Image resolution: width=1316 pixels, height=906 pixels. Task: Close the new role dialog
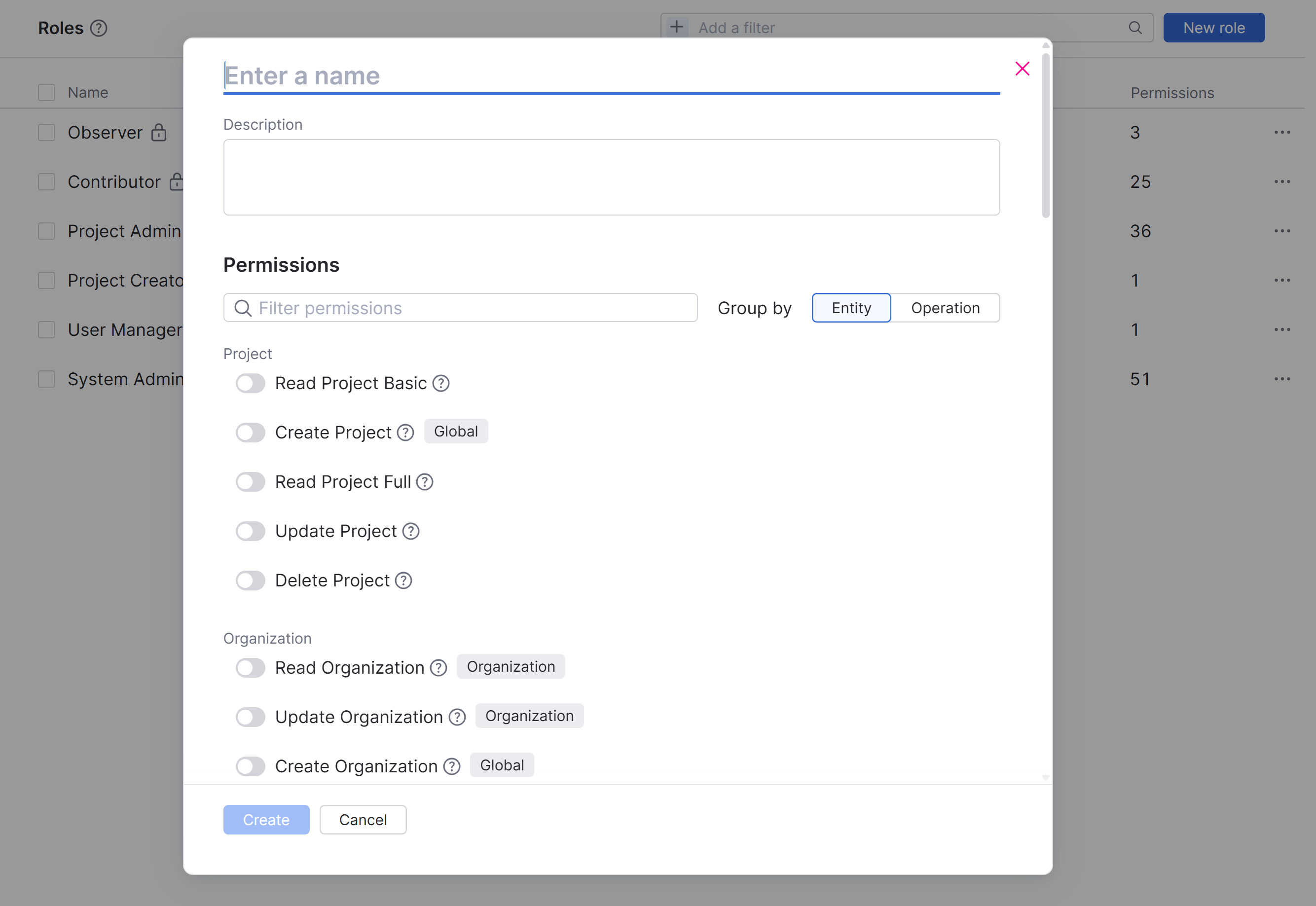point(1023,69)
